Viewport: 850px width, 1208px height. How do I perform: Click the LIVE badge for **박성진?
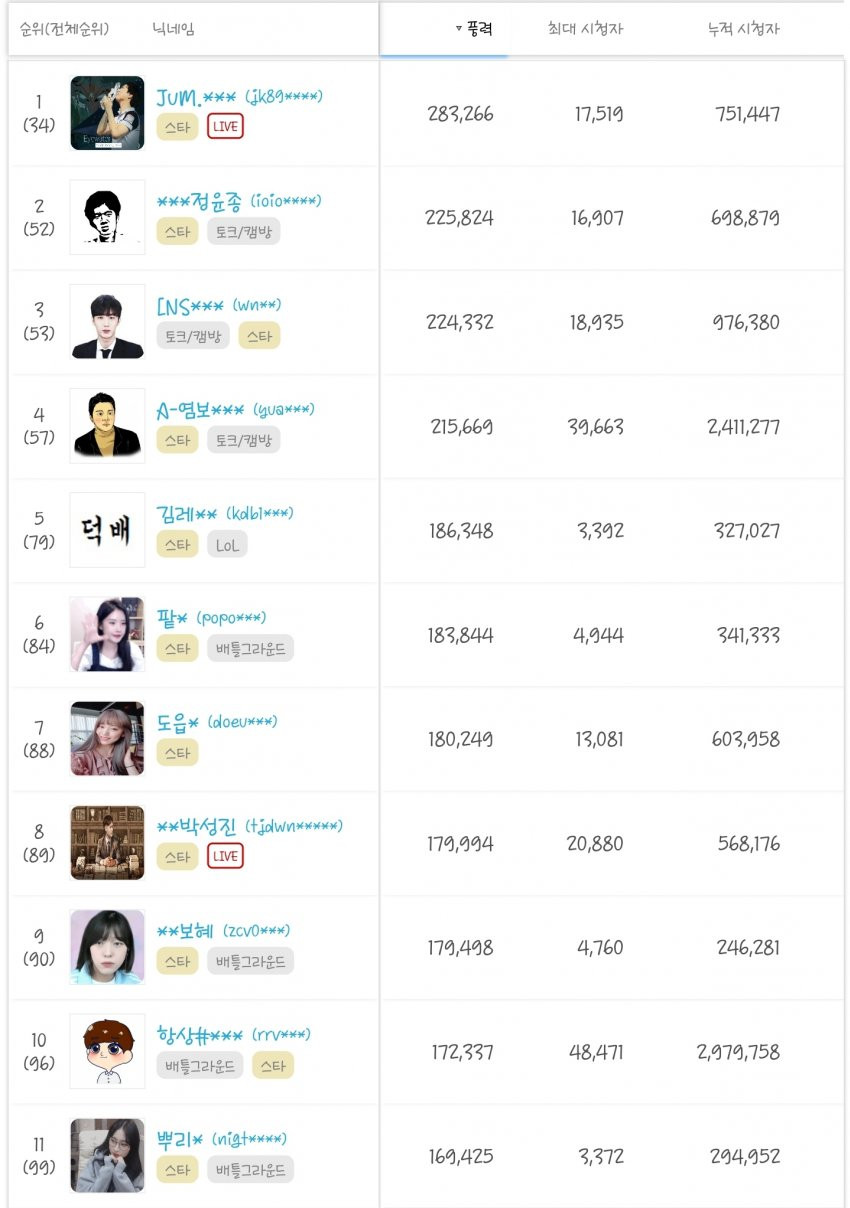coord(225,856)
